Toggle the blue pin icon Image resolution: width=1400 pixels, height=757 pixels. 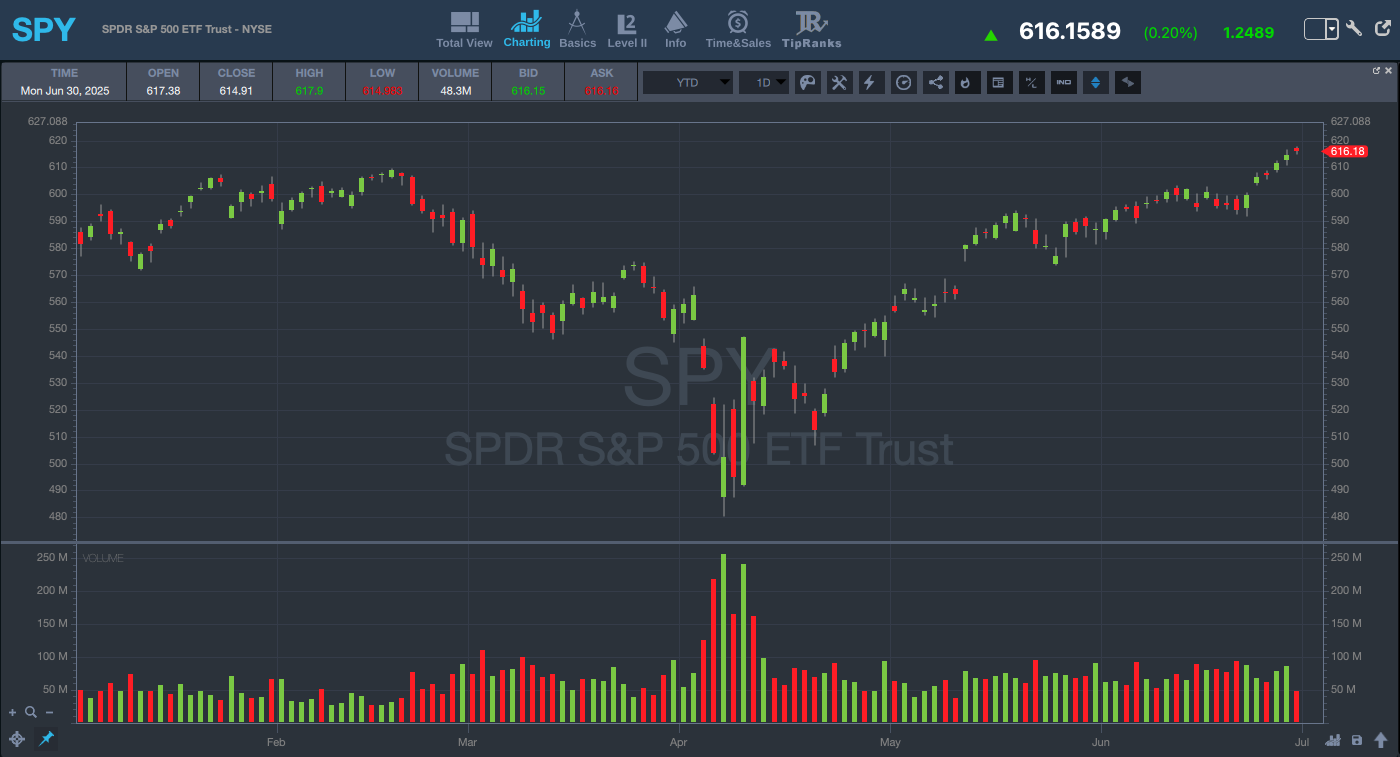point(46,739)
